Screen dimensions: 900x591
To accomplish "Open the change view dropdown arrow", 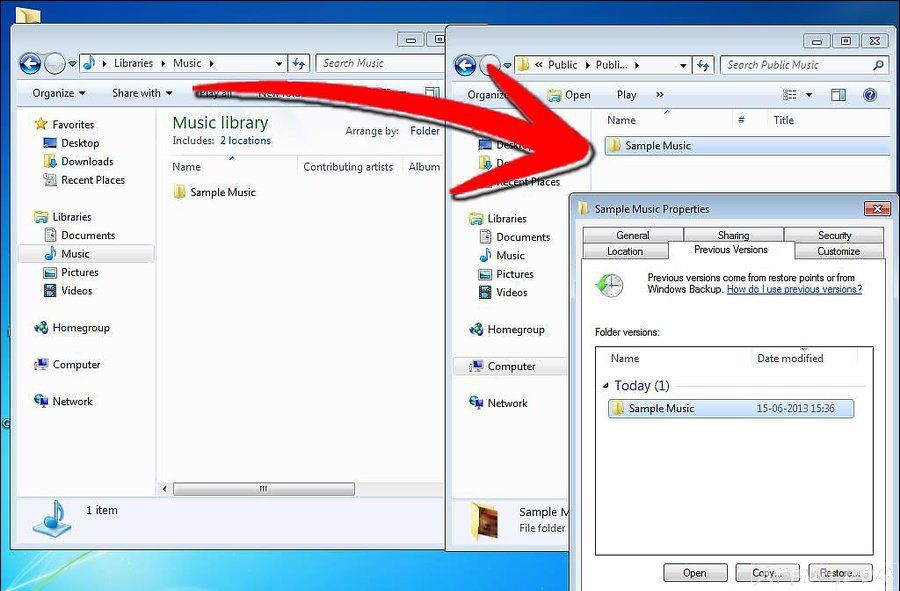I will (809, 95).
